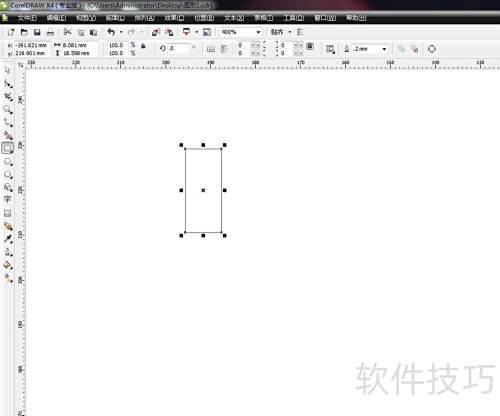Activate the Zoom tool in toolbox
Image resolution: width=500 pixels, height=416 pixels.
8,110
